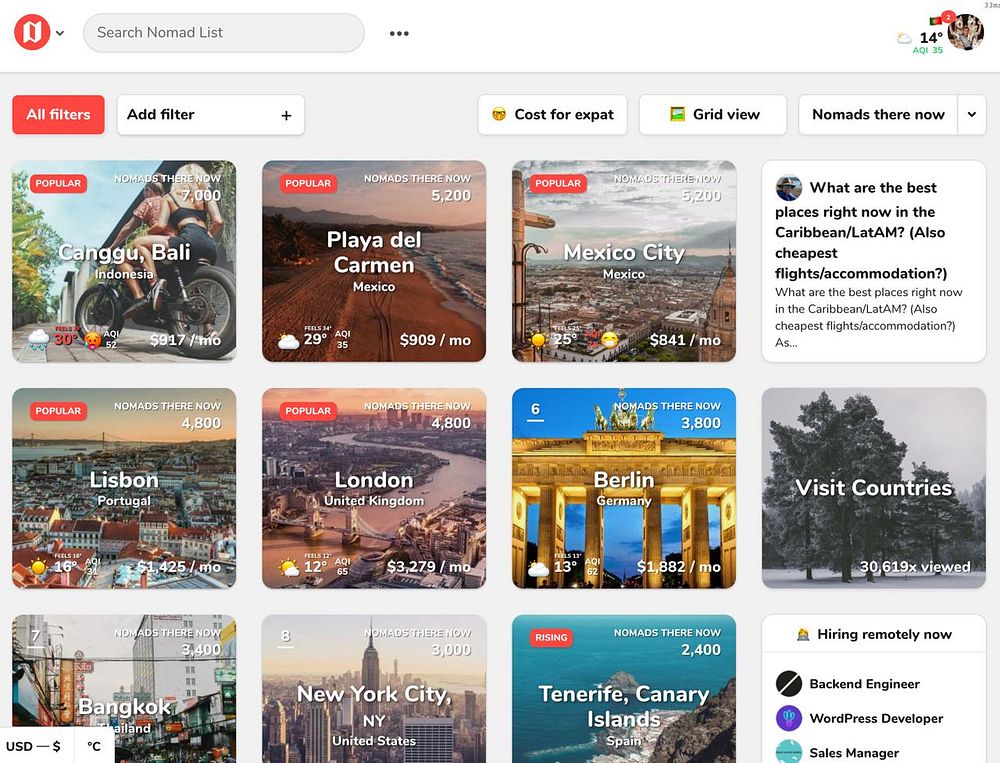Click the POPULAR badge on Canggu card
This screenshot has height=763, width=1000.
[58, 184]
